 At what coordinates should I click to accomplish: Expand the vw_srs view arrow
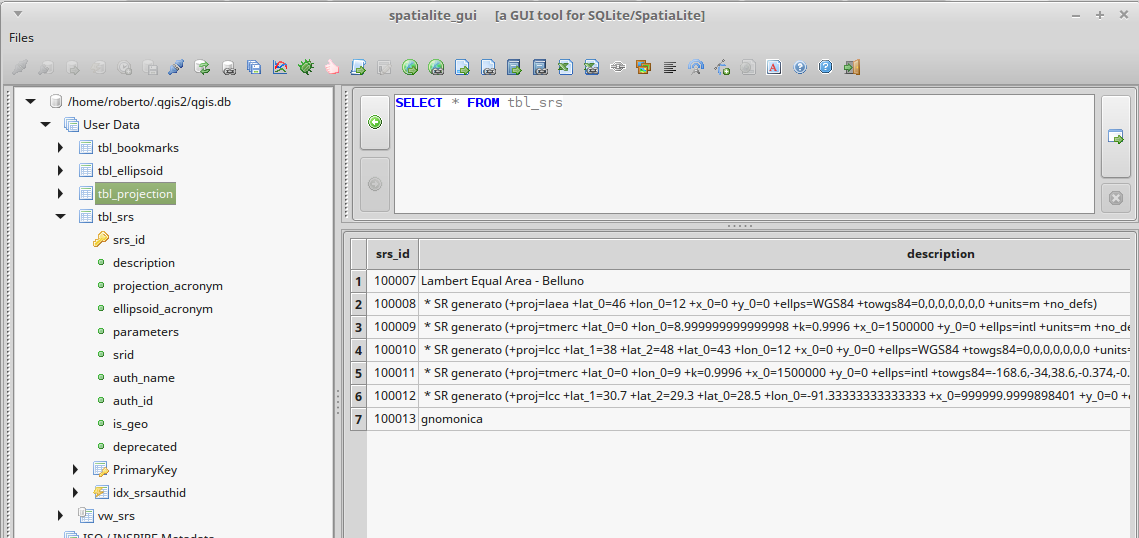pos(61,516)
